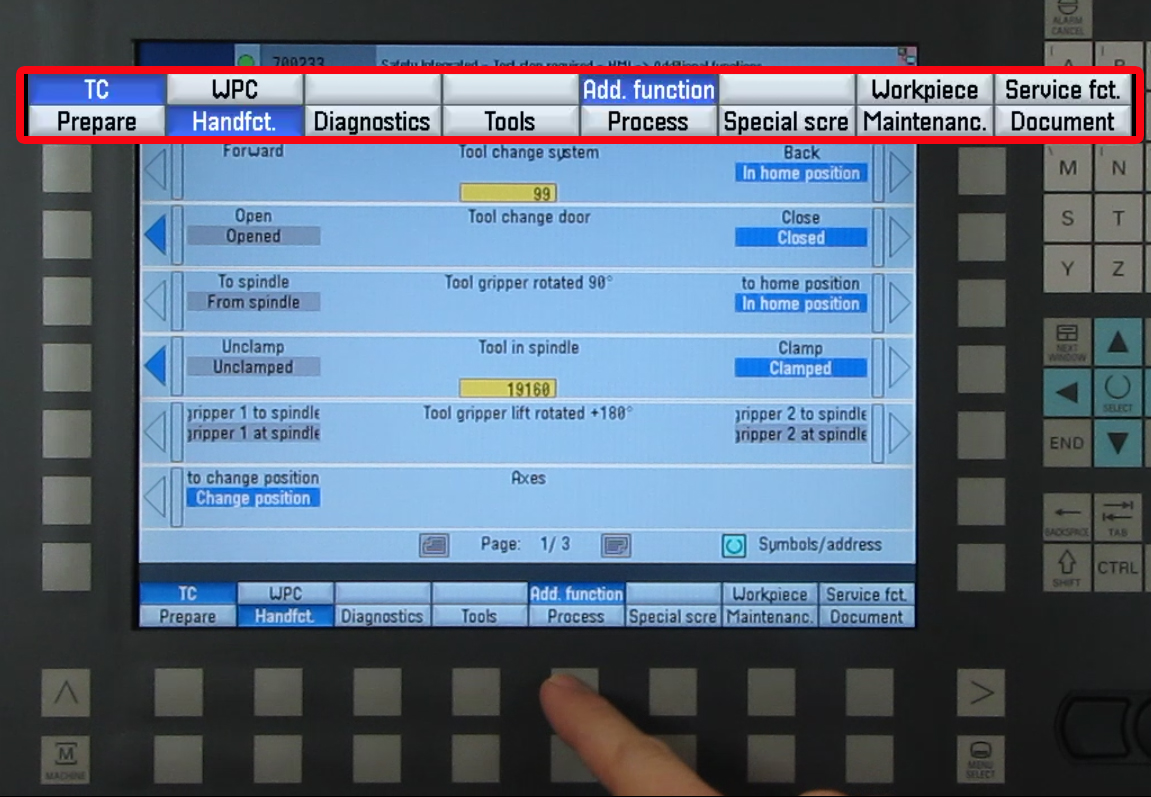The height and width of the screenshot is (797, 1151).
Task: Click the right arrow to Clamp tool in spindle
Action: tap(900, 367)
